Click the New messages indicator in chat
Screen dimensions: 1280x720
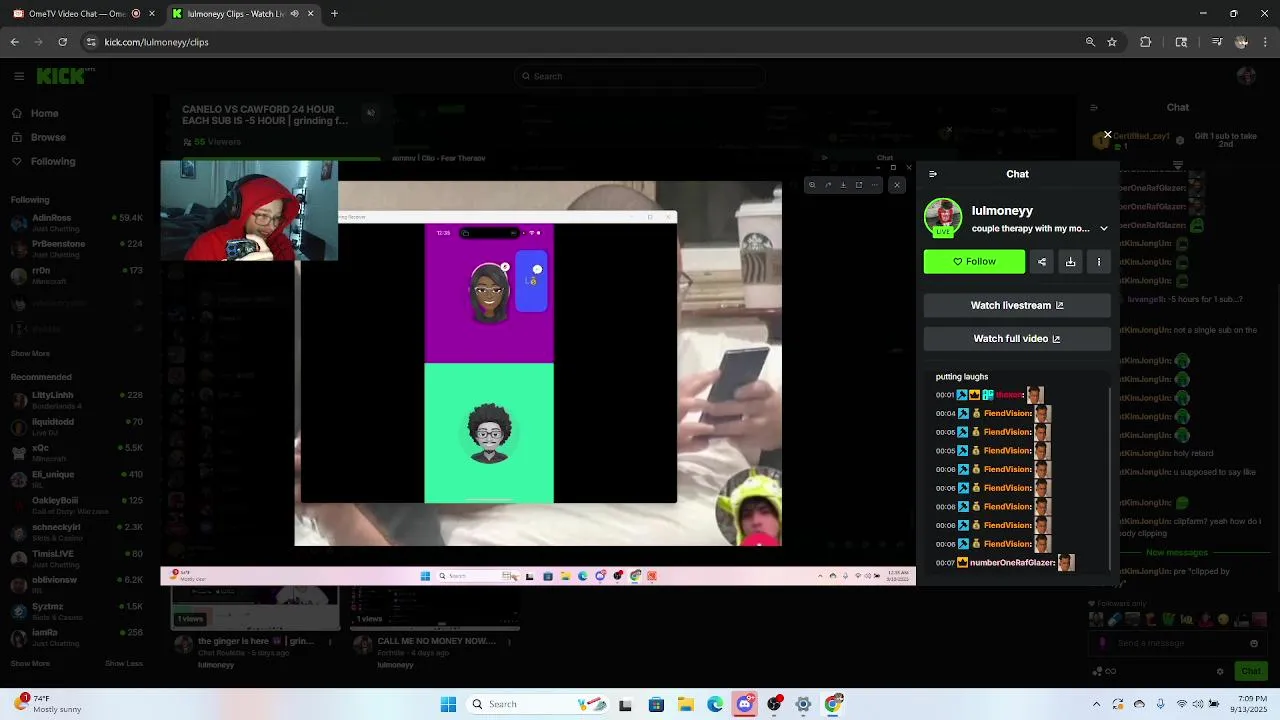point(1177,552)
